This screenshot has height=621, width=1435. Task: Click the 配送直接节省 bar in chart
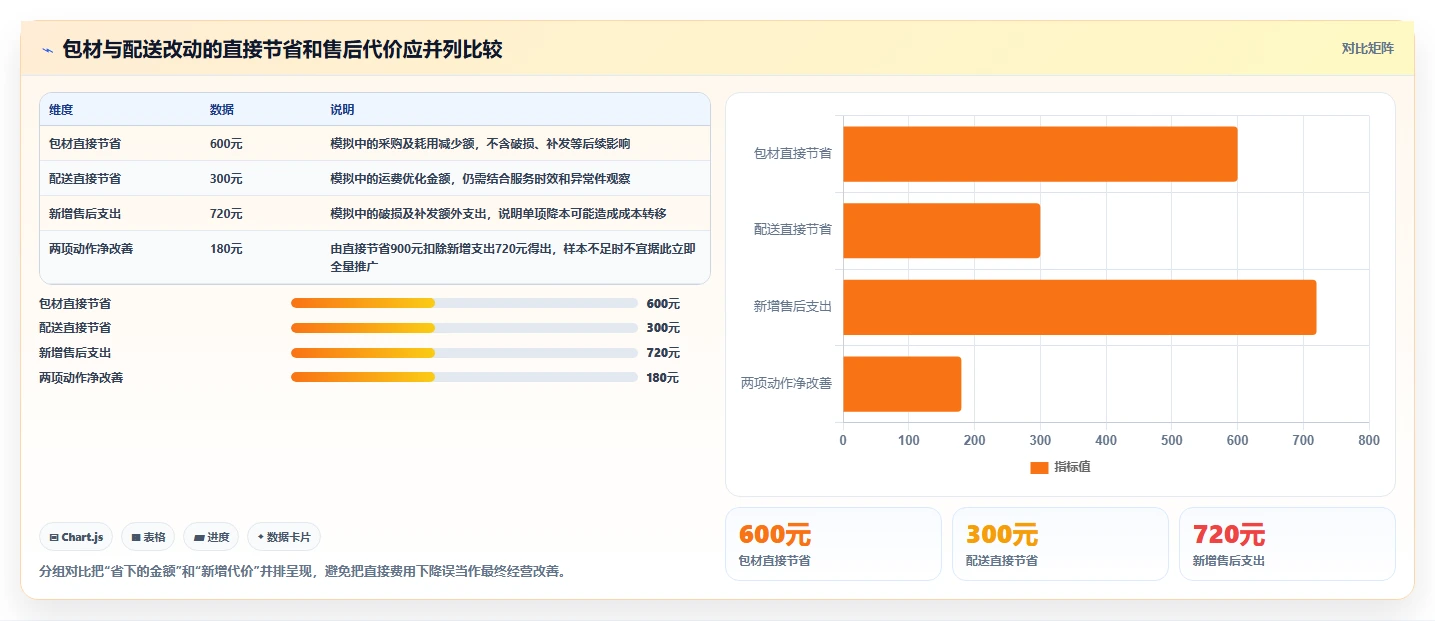coord(941,230)
